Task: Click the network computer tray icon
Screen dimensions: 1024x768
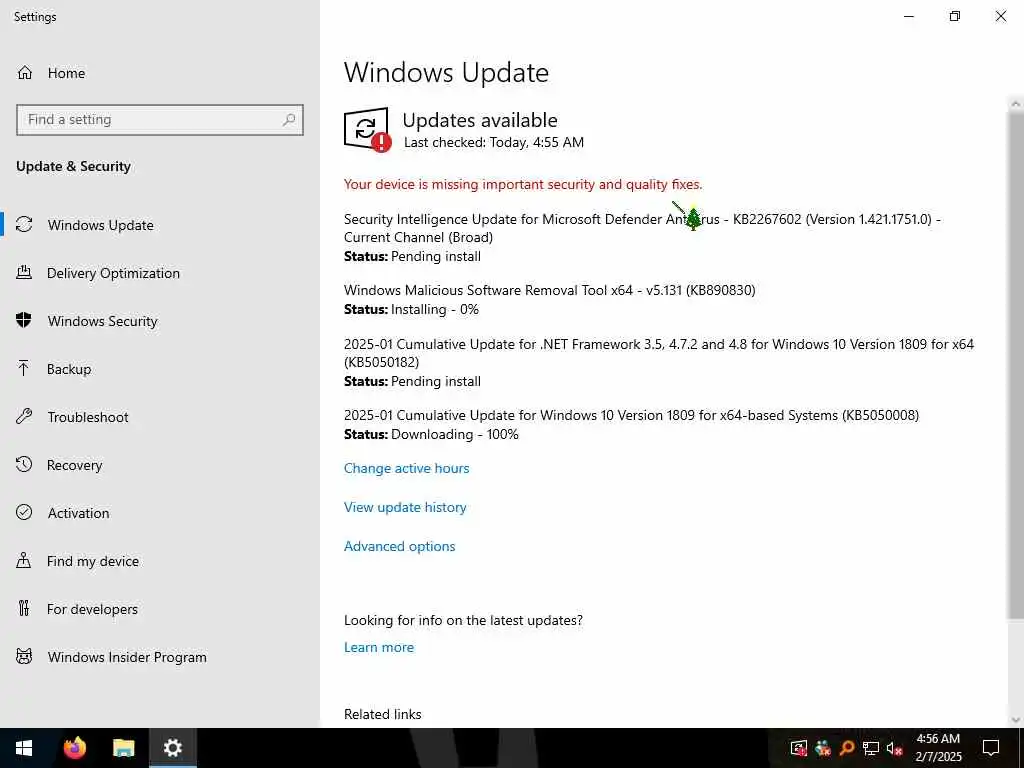Action: pos(871,748)
